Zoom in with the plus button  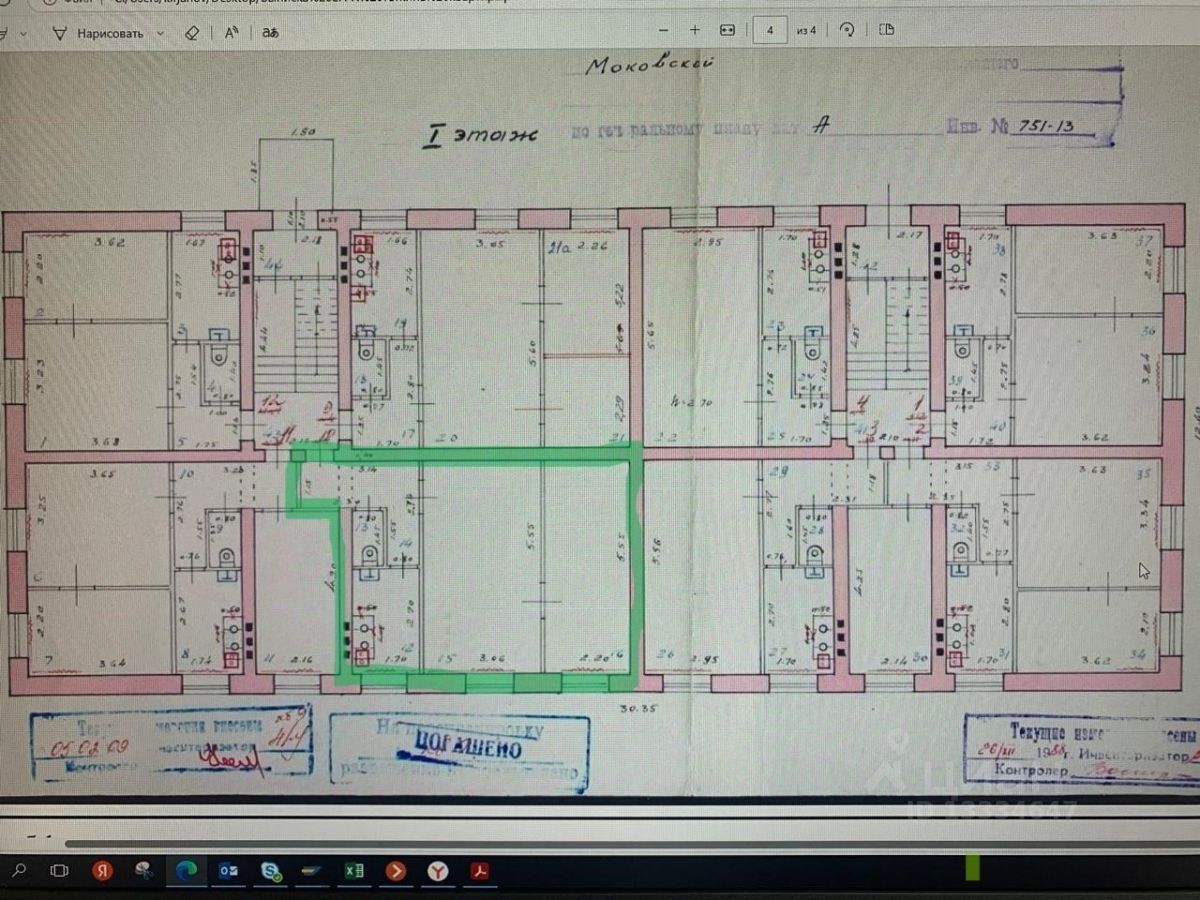coord(694,30)
